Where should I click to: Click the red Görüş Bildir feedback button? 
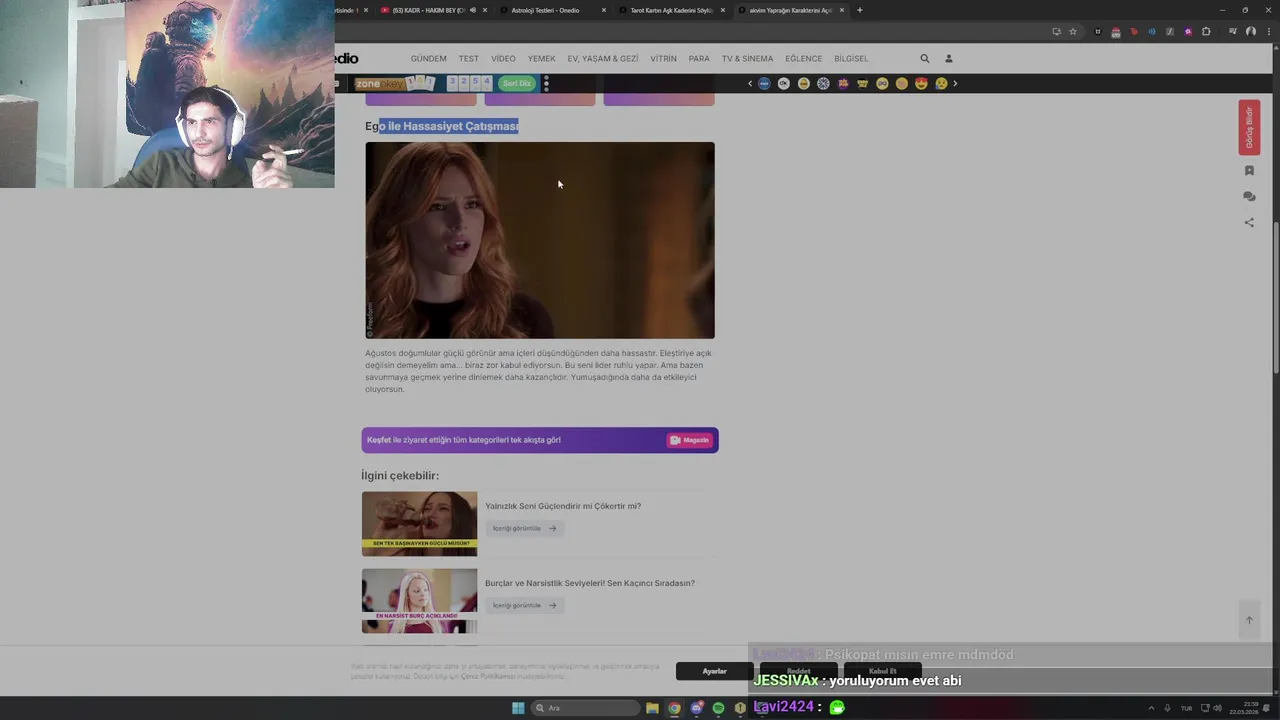pyautogui.click(x=1249, y=127)
